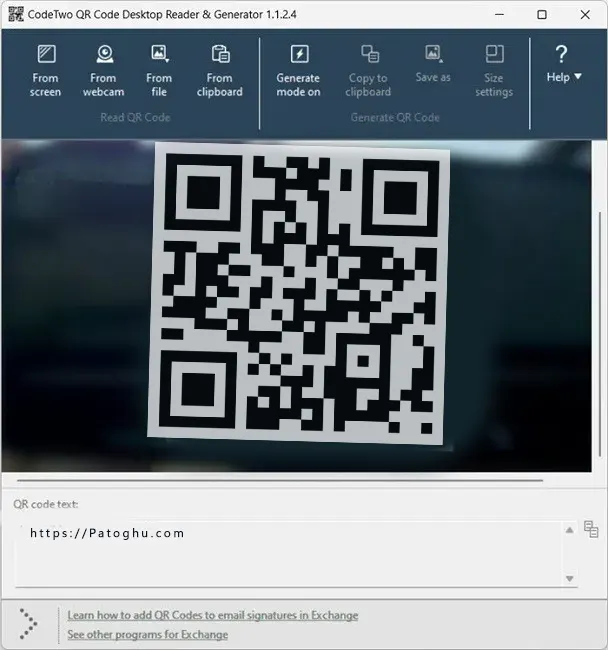The width and height of the screenshot is (608, 650).
Task: Close the CodeTwo QR window
Action: pos(585,15)
